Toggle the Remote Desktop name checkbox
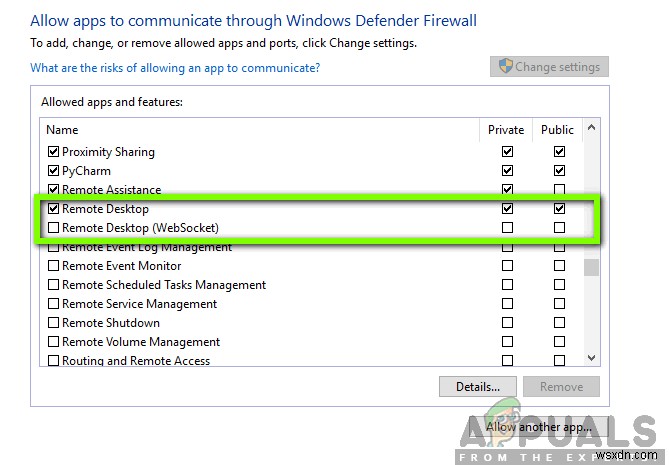Image resolution: width=669 pixels, height=465 pixels. click(x=54, y=209)
